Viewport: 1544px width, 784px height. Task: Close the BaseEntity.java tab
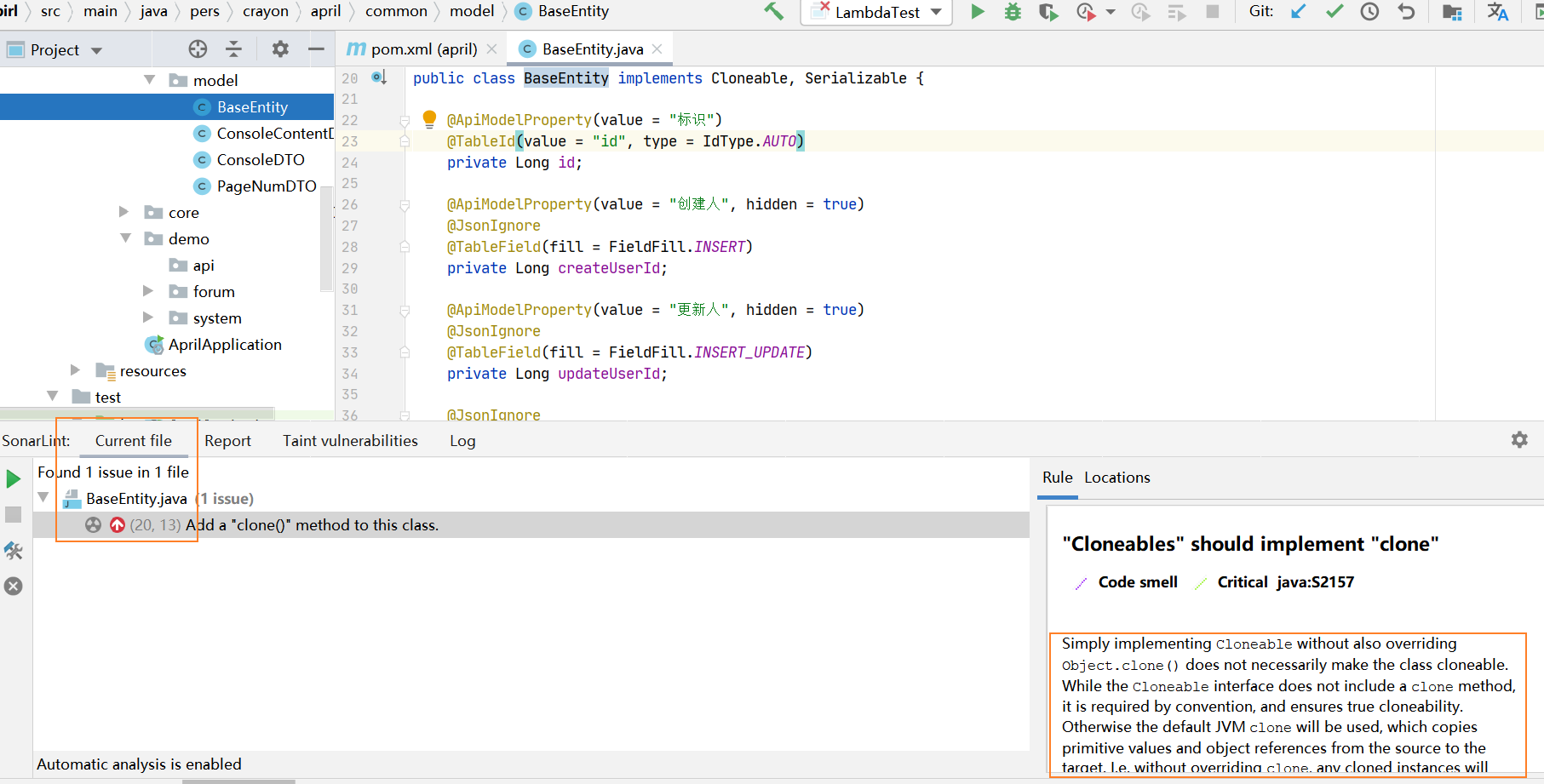657,49
